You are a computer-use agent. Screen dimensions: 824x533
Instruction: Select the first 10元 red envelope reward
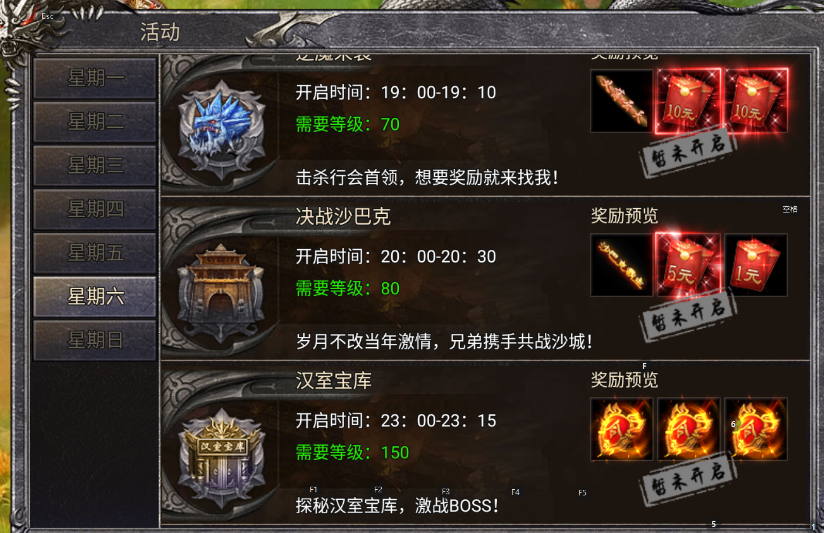(x=688, y=101)
